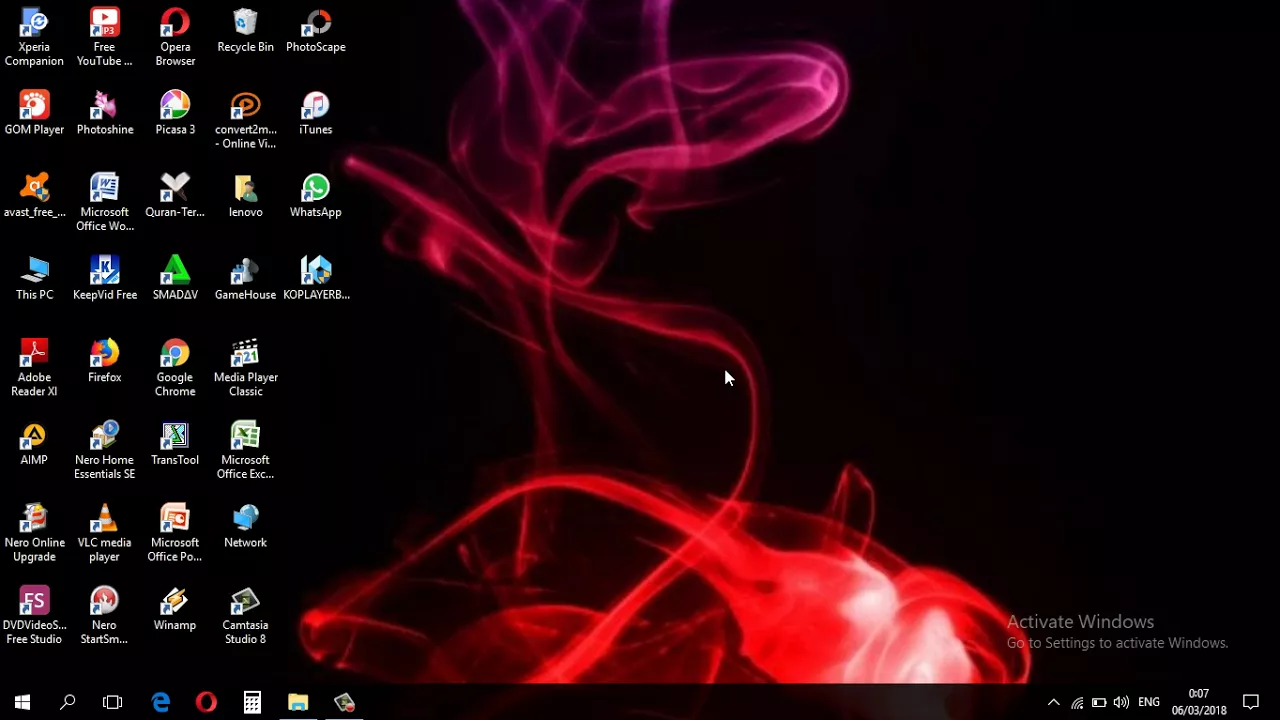Open Camtasia Studio 8 shortcut
This screenshot has height=720, width=1280.
coord(245,617)
